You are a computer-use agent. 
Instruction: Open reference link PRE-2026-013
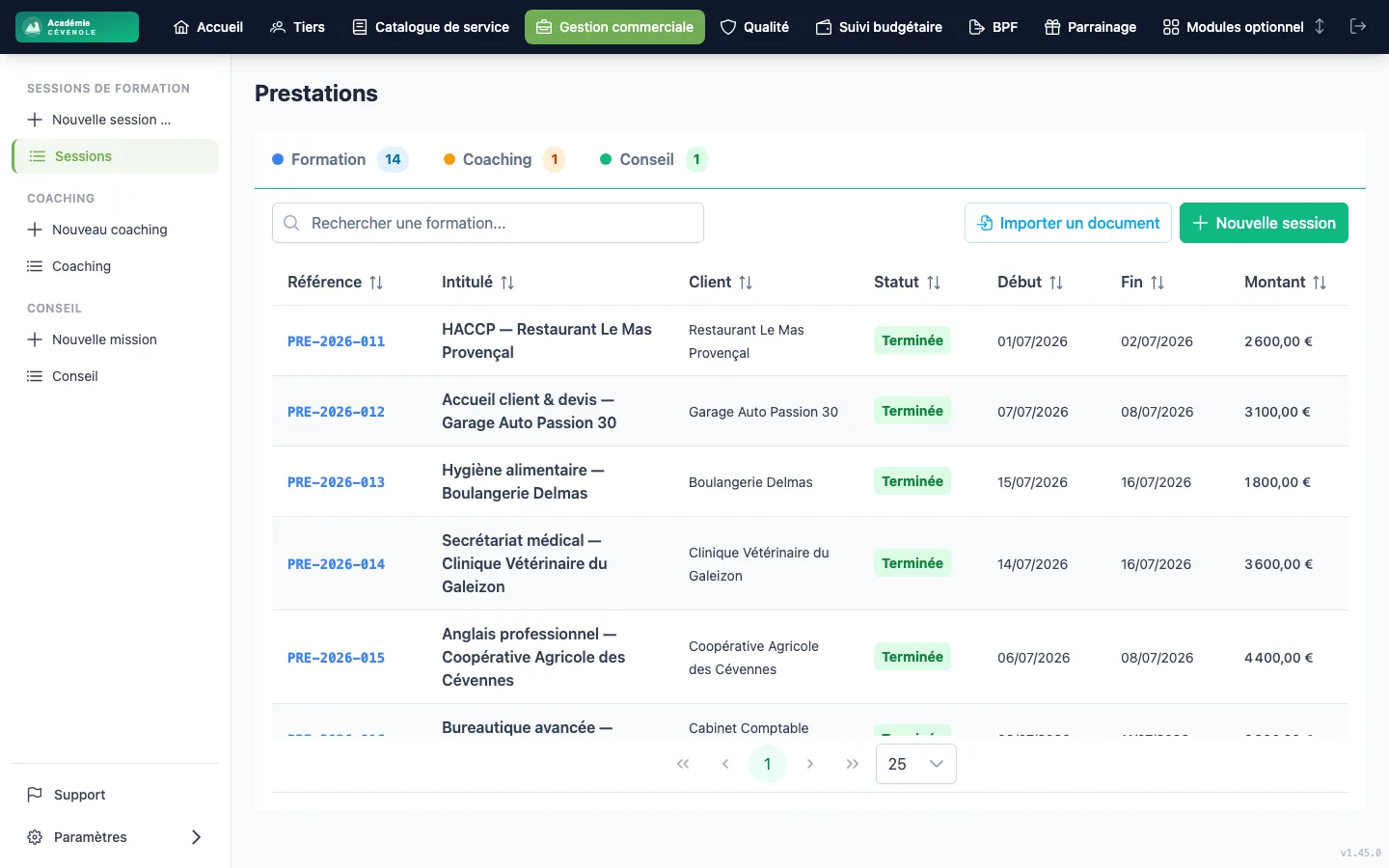[x=336, y=482]
